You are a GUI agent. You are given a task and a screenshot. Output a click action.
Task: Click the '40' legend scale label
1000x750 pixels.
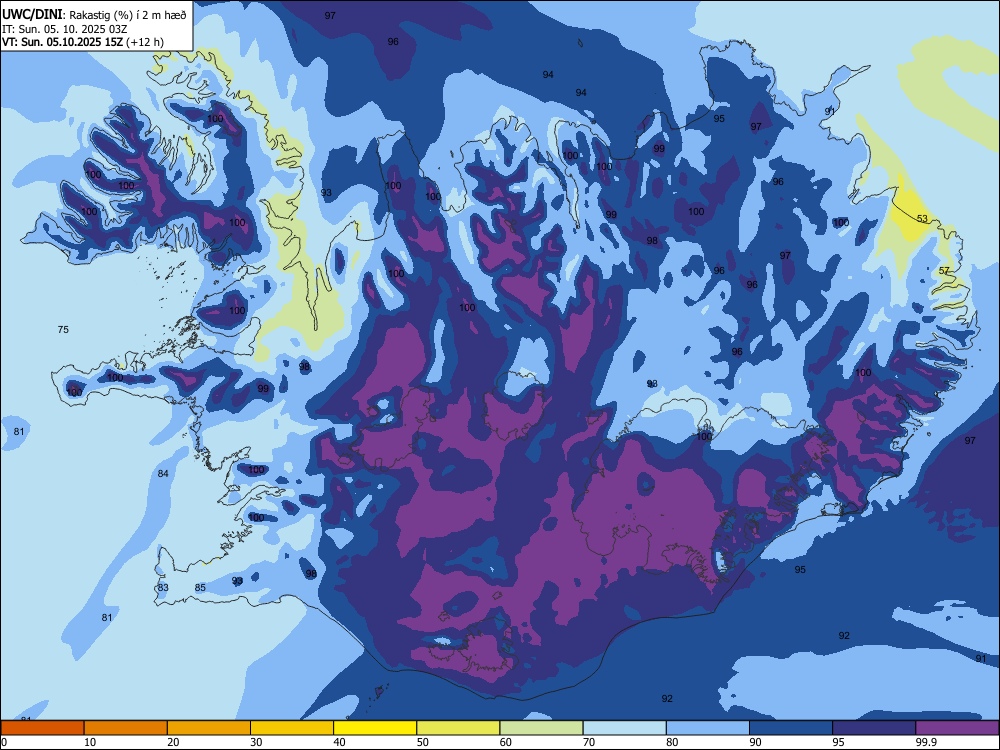(x=339, y=742)
